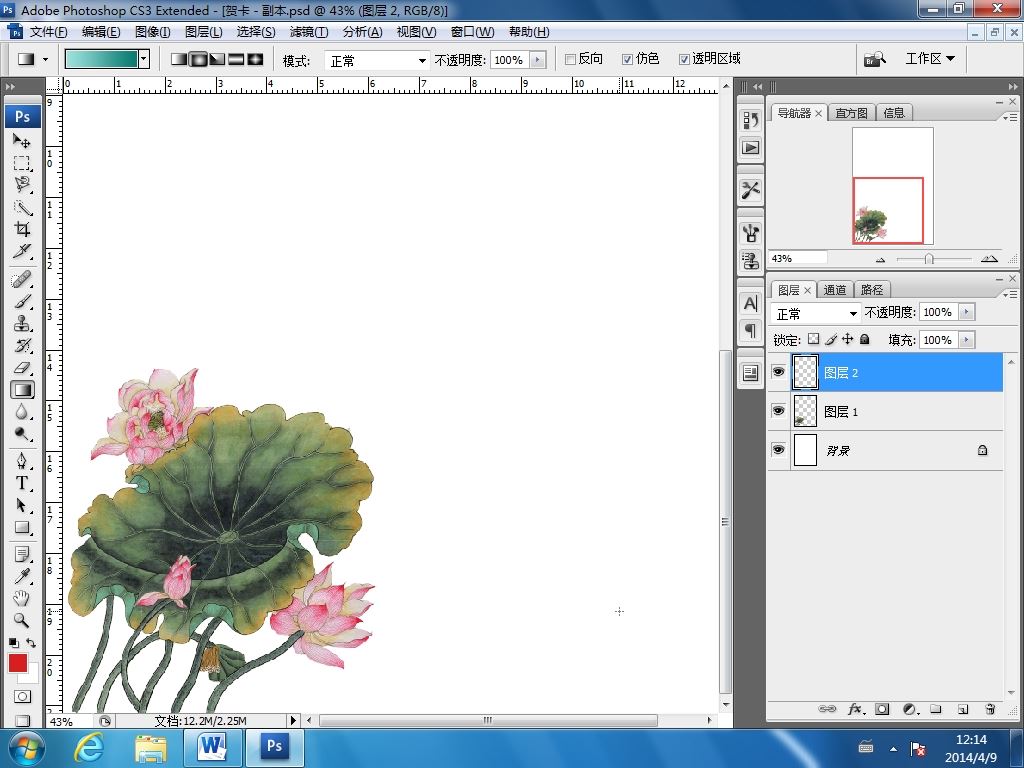The width and height of the screenshot is (1024, 768).
Task: Switch to the 通道 (Channels) tab
Action: (835, 290)
